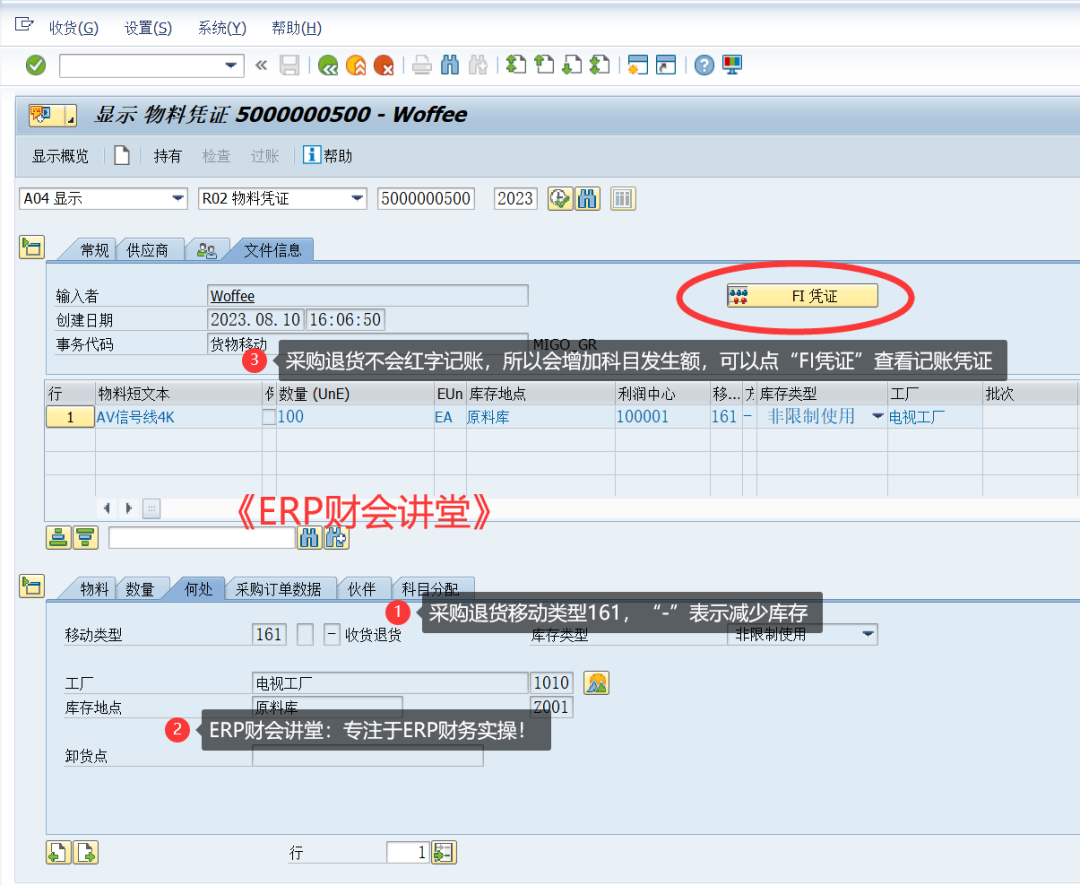This screenshot has height=886, width=1080.
Task: Open the A04 显示 action dropdown
Action: pos(179,198)
